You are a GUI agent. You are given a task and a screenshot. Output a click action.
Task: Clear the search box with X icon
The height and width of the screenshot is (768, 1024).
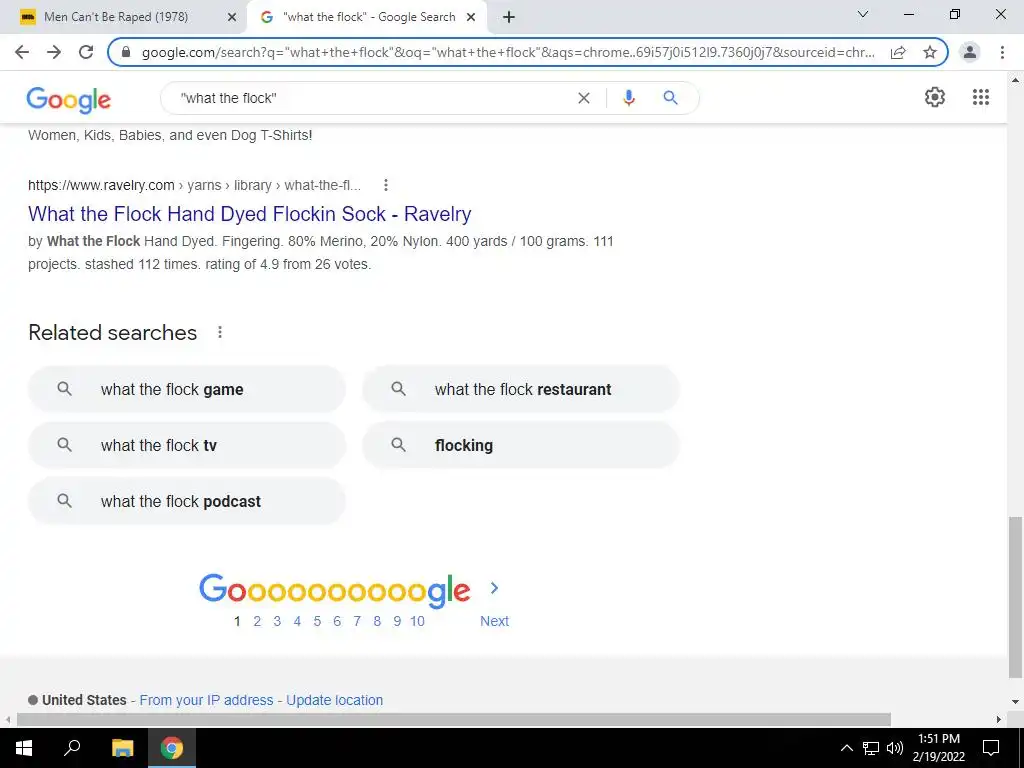[x=584, y=98]
